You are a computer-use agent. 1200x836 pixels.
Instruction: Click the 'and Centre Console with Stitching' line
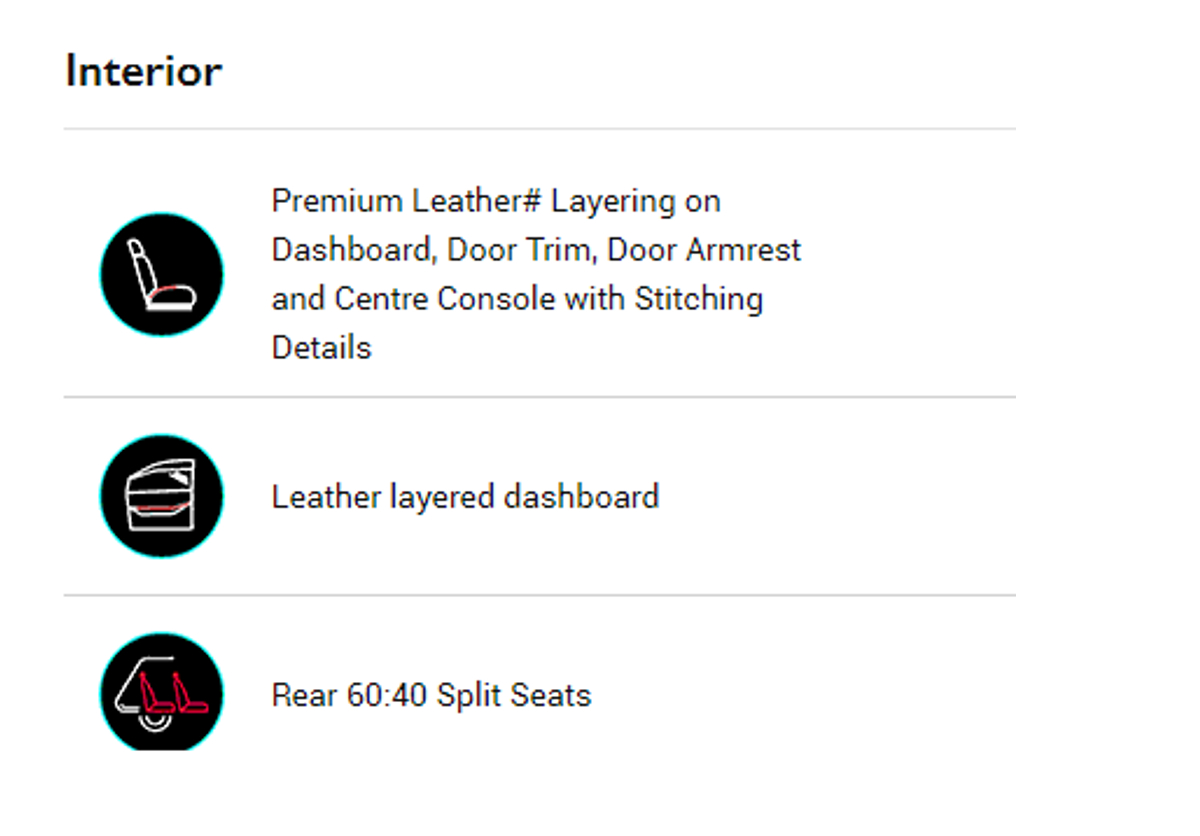pyautogui.click(x=517, y=299)
